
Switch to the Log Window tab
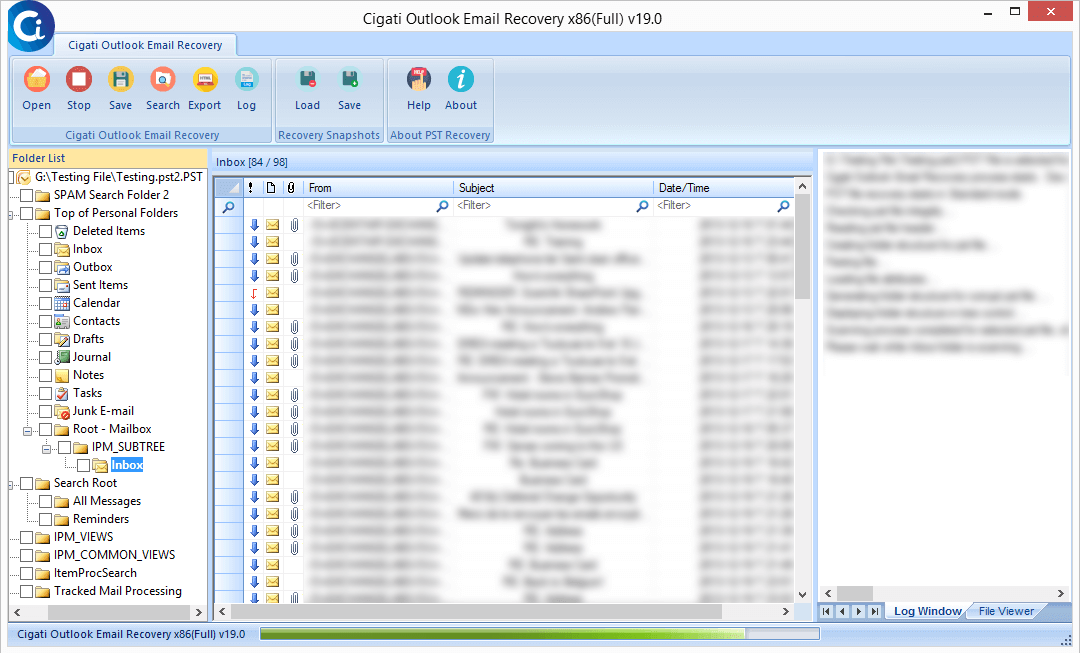[x=927, y=611]
